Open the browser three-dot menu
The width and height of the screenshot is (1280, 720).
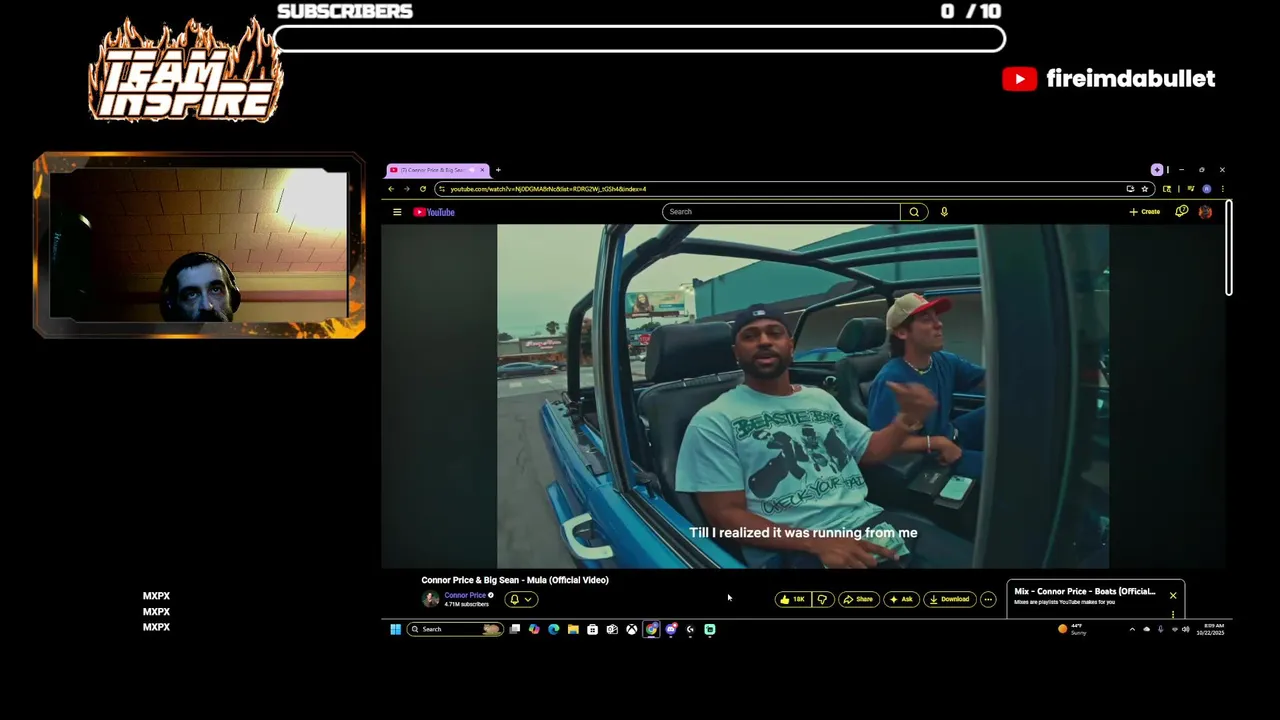click(x=1222, y=189)
